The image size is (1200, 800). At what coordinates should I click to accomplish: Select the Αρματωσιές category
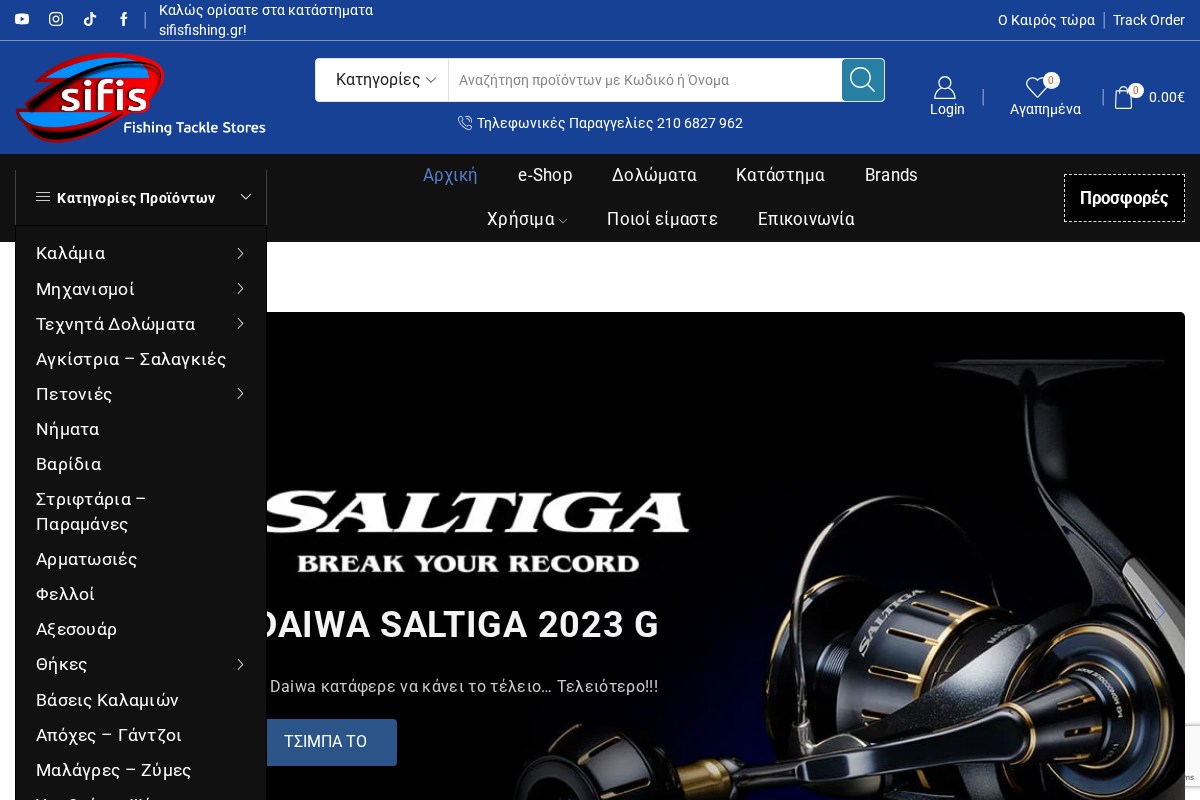(87, 559)
